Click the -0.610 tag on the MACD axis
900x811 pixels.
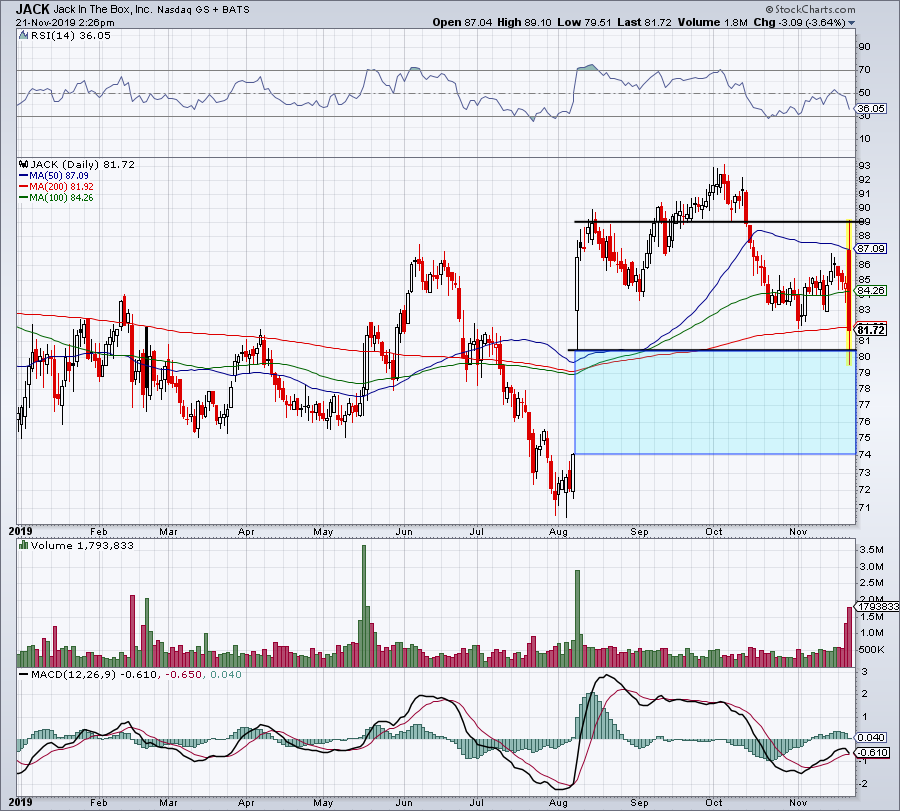pos(873,752)
